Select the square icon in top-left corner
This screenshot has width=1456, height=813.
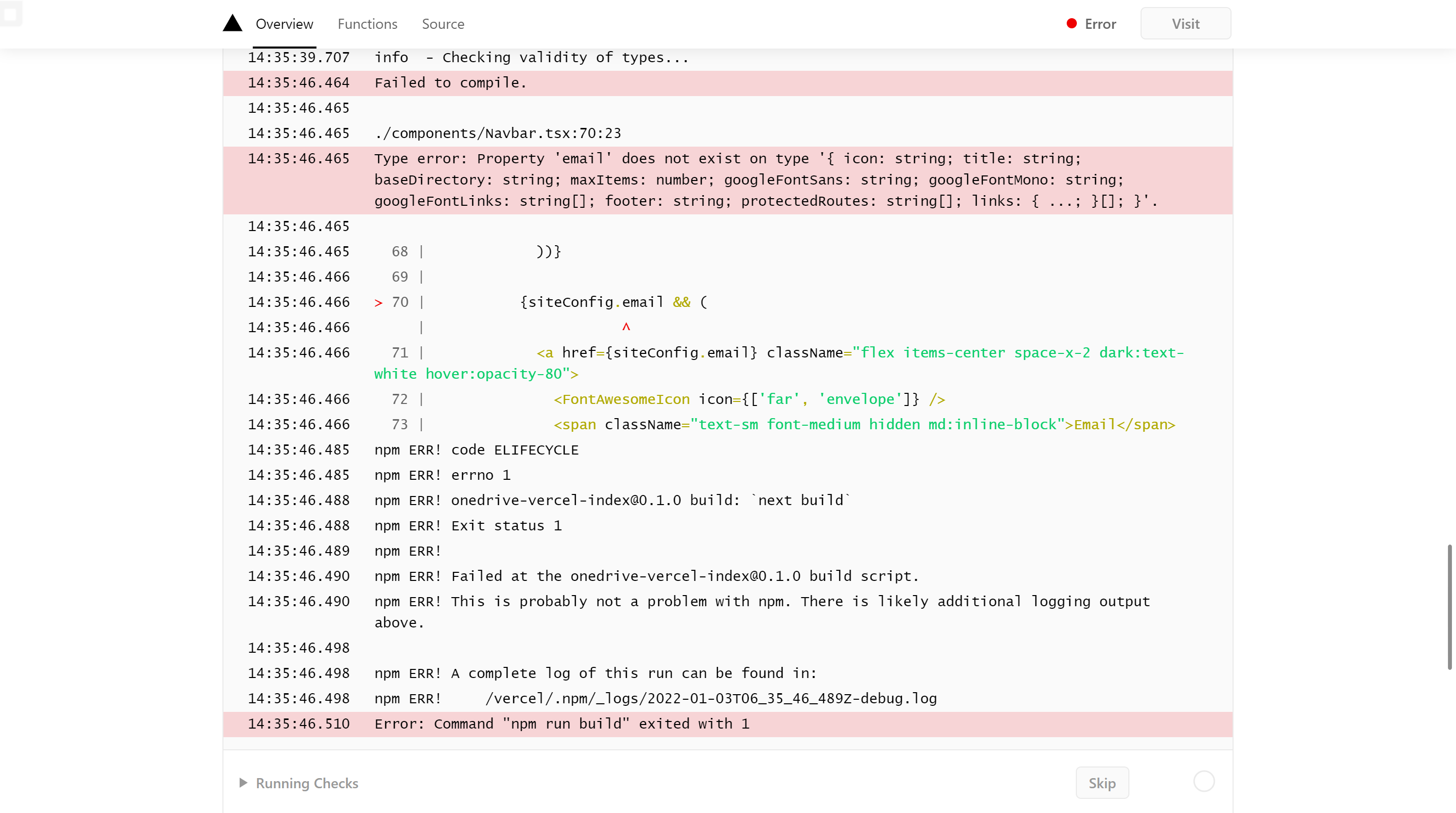[x=11, y=14]
